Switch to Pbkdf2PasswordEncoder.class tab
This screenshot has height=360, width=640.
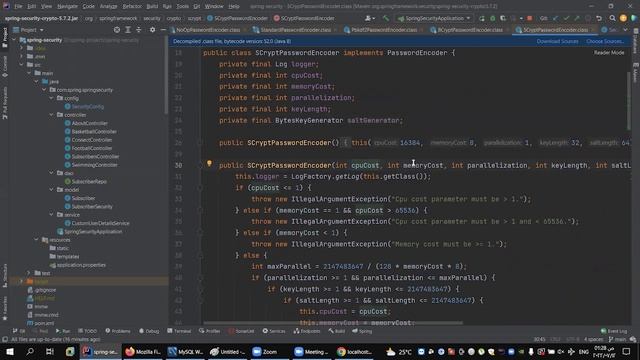point(383,30)
